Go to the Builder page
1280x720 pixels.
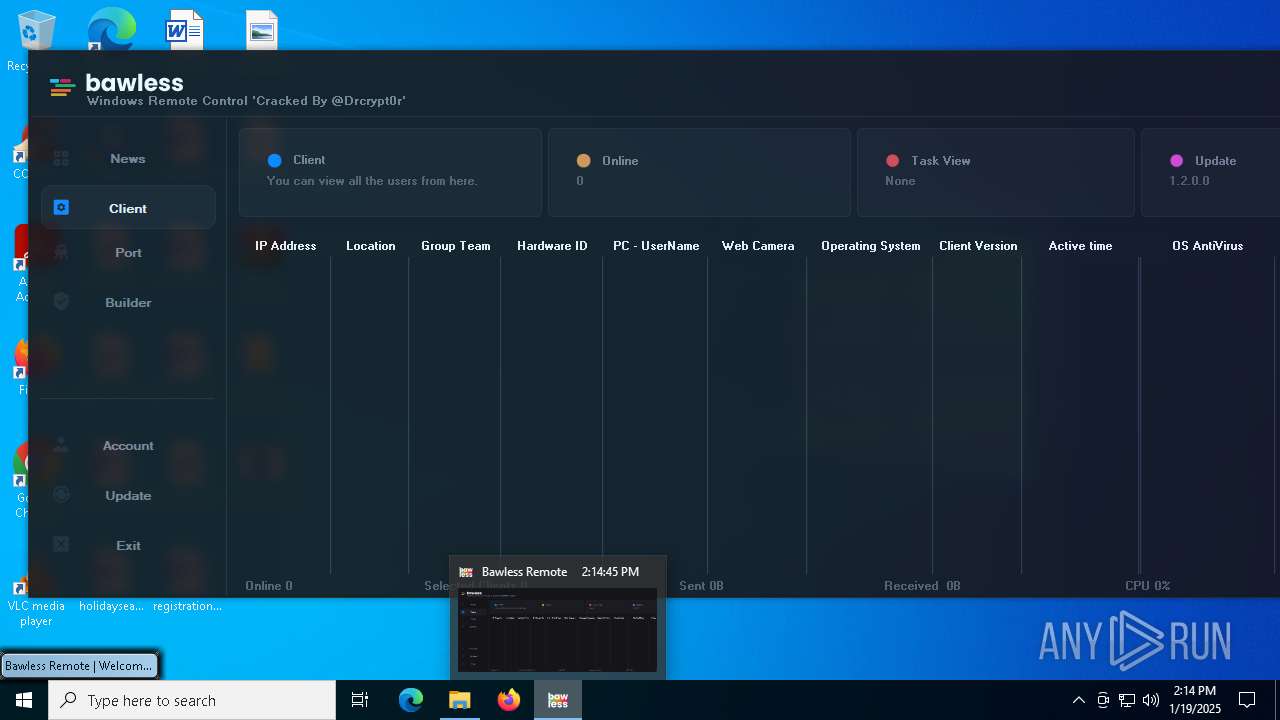(x=128, y=302)
